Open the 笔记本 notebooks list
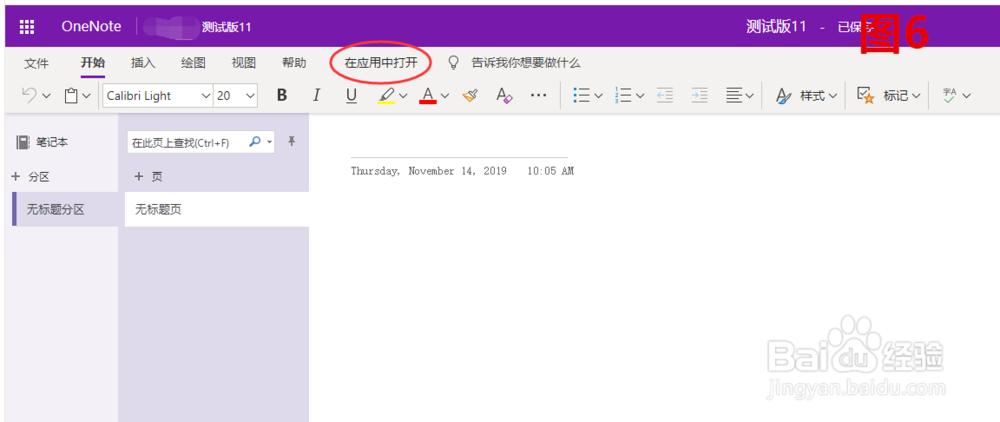This screenshot has height=422, width=1000. (42, 143)
